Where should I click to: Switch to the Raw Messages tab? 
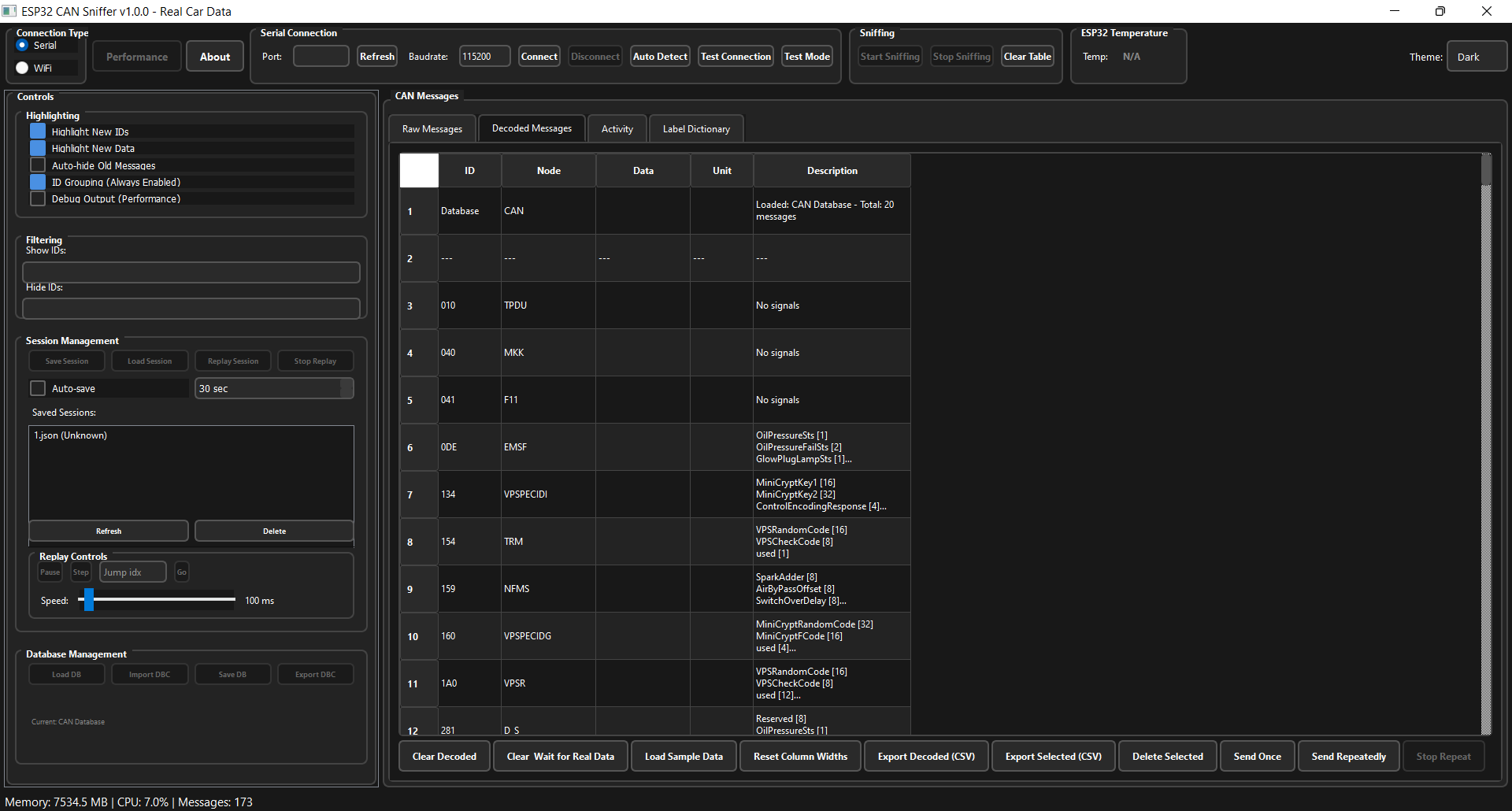coord(432,128)
